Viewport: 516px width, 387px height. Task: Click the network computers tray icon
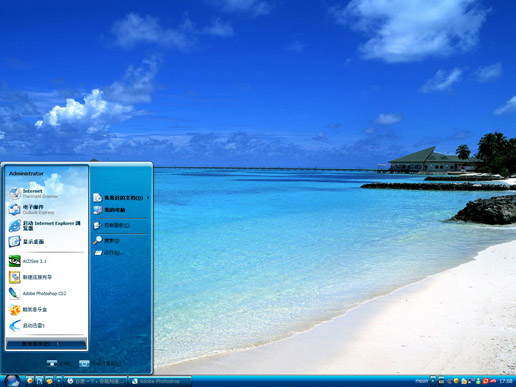coord(471,381)
